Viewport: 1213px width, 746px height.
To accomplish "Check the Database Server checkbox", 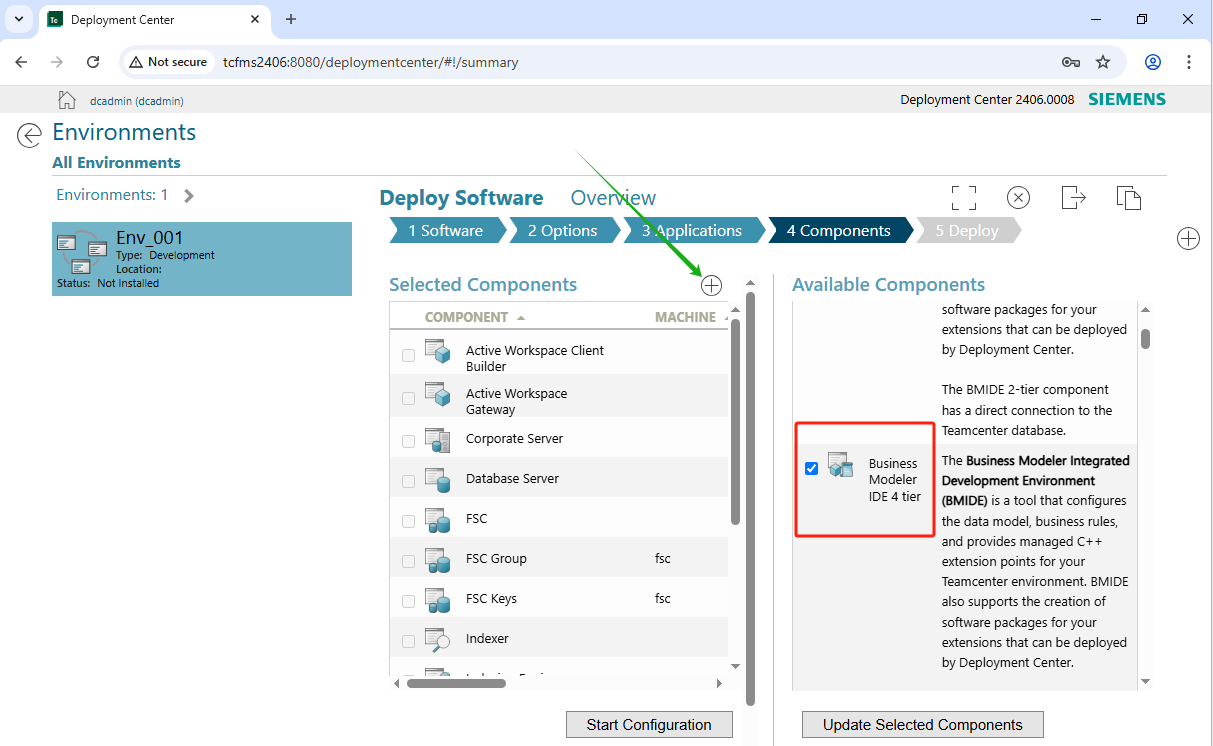I will 408,481.
